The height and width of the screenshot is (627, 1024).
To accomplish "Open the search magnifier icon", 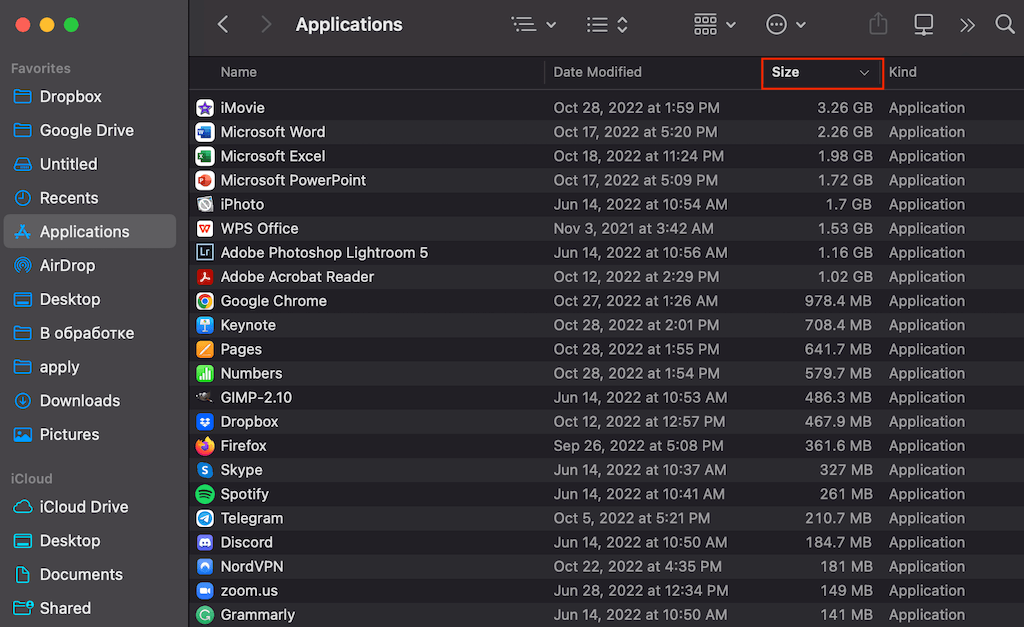I will (1004, 25).
